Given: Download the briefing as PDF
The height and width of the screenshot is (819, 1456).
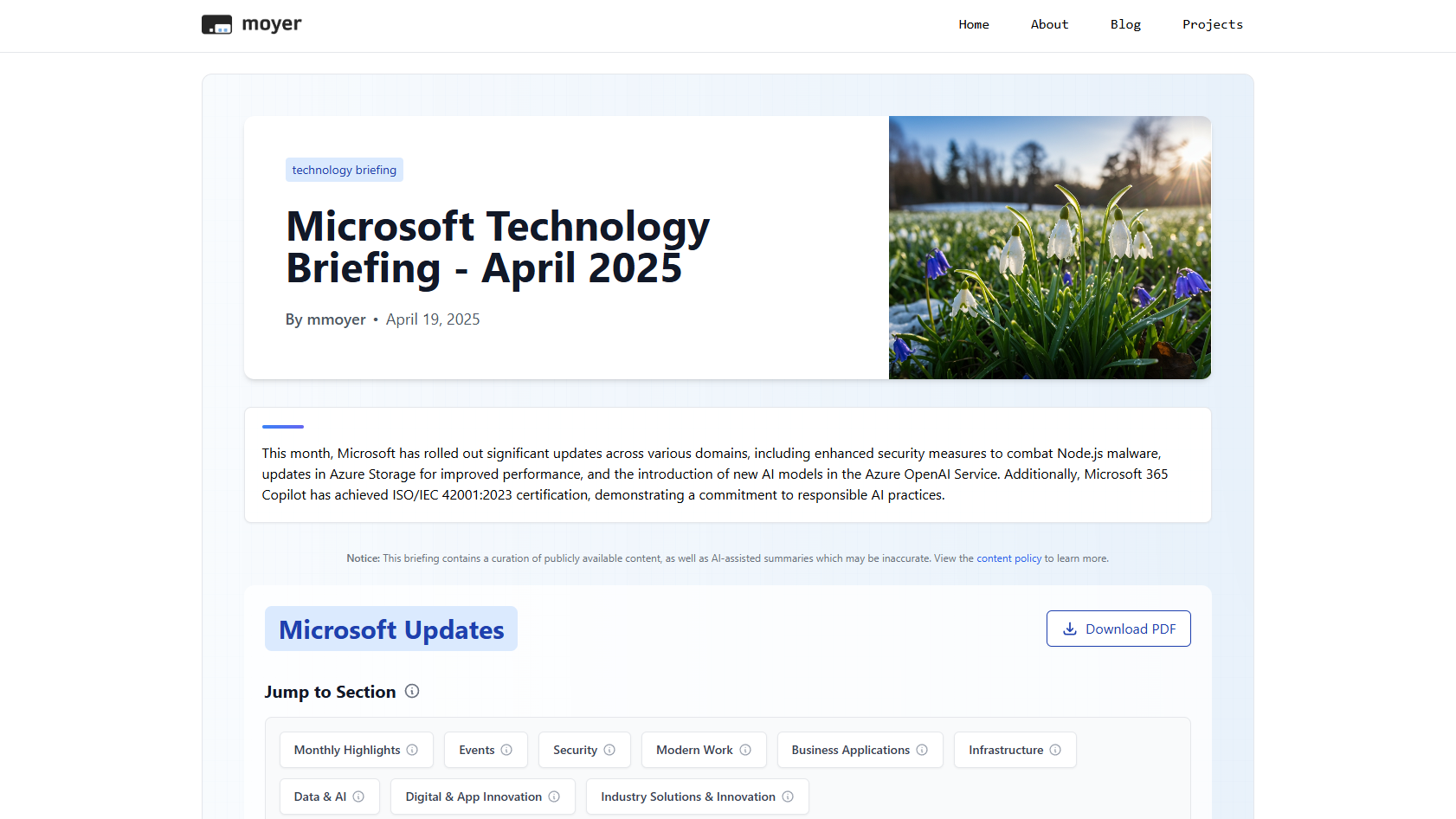Looking at the screenshot, I should click(x=1118, y=629).
